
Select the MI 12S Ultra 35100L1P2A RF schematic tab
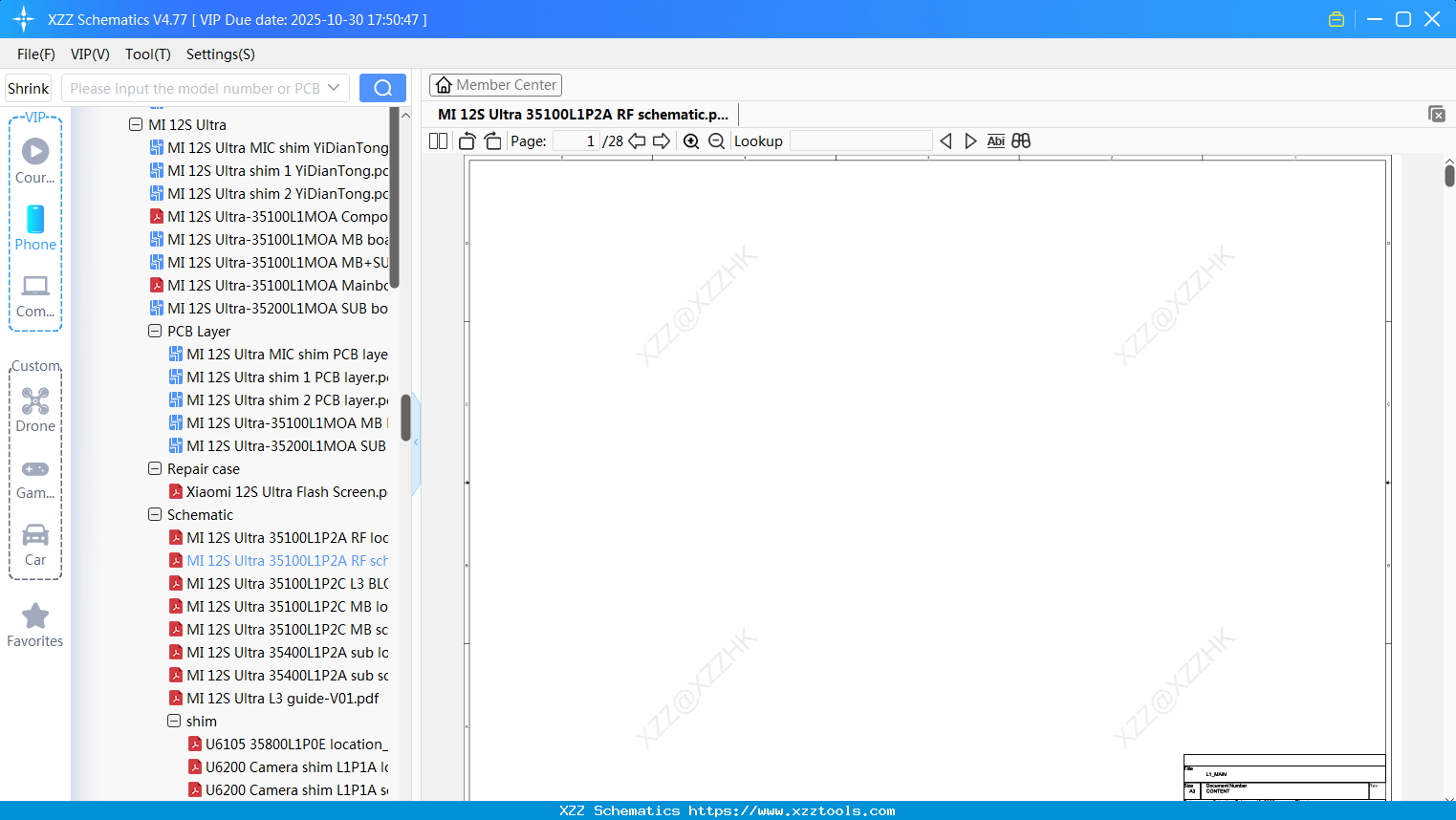click(x=583, y=115)
